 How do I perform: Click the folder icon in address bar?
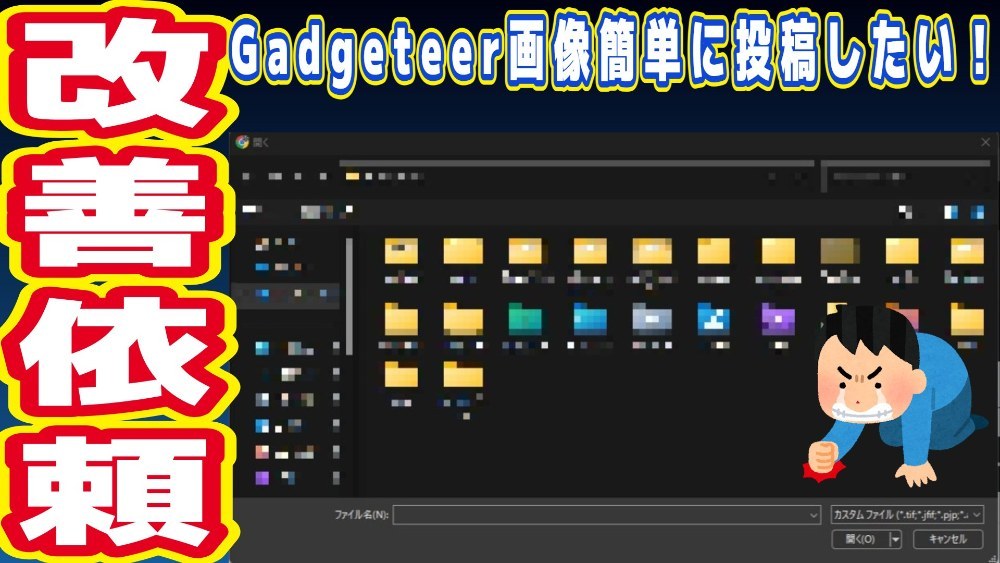click(352, 176)
